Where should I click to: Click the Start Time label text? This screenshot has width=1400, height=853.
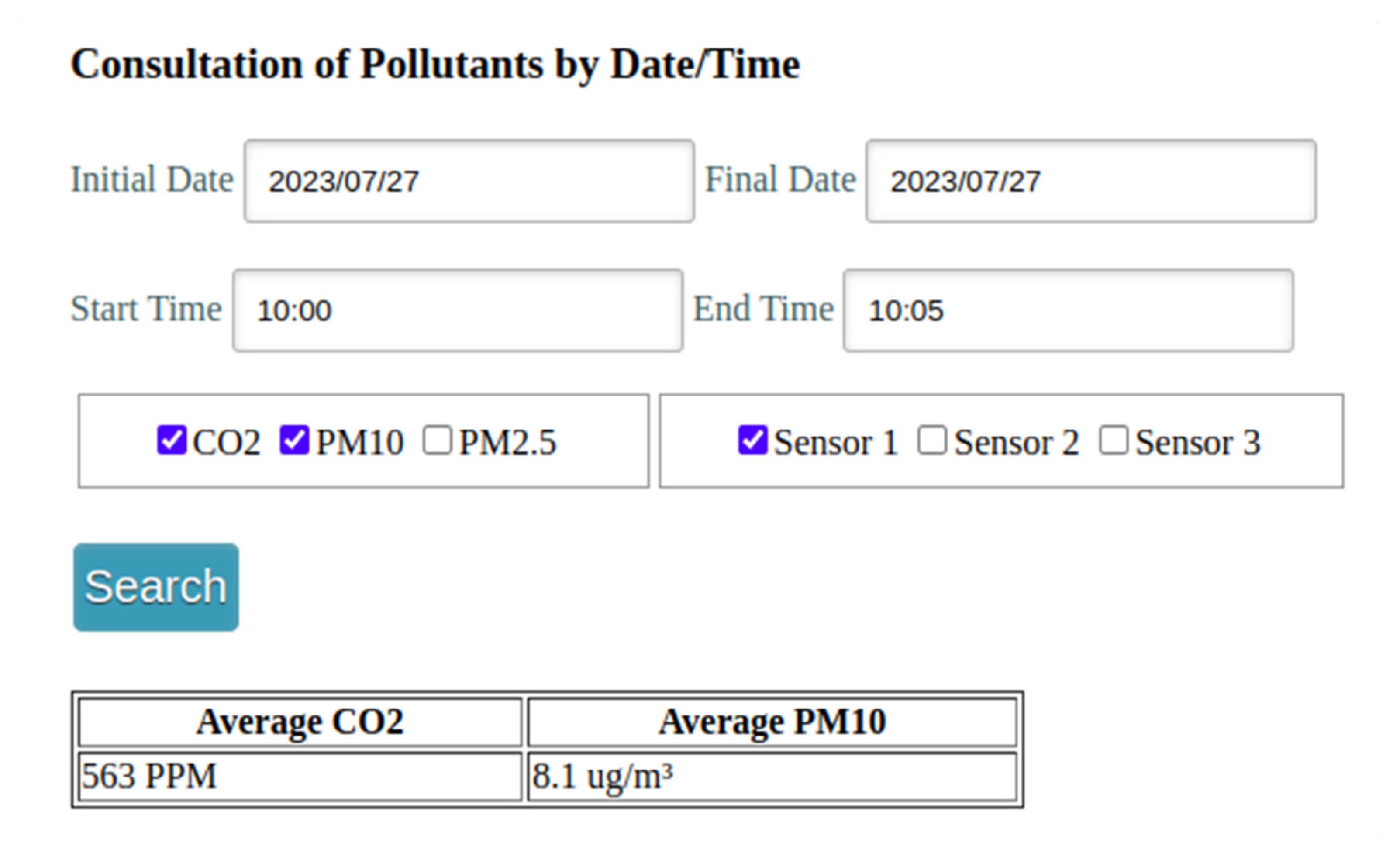[x=146, y=309]
